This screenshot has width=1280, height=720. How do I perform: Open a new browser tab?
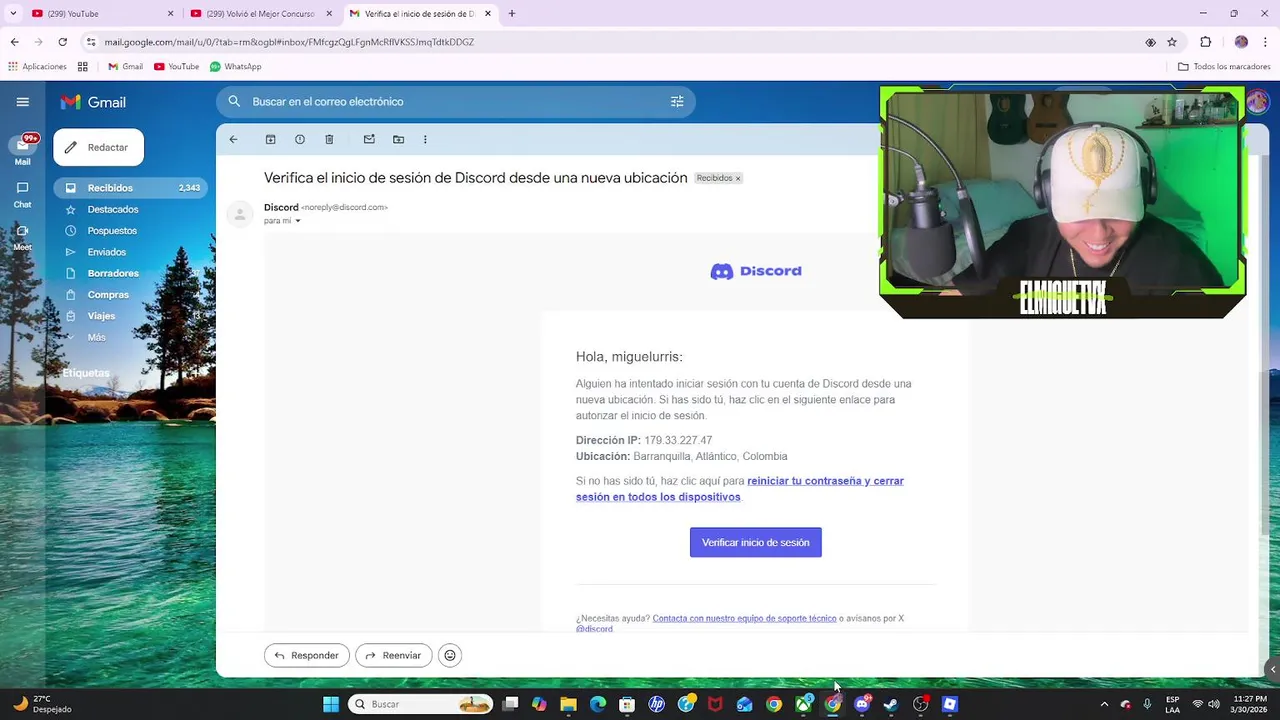[x=512, y=14]
